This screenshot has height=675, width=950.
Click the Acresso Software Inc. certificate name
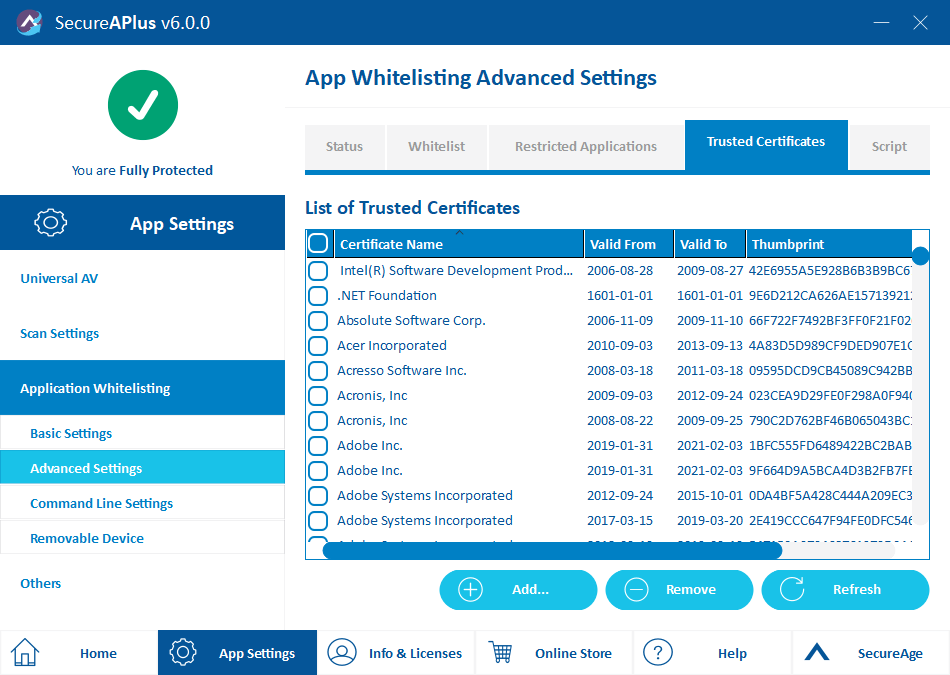pyautogui.click(x=402, y=370)
